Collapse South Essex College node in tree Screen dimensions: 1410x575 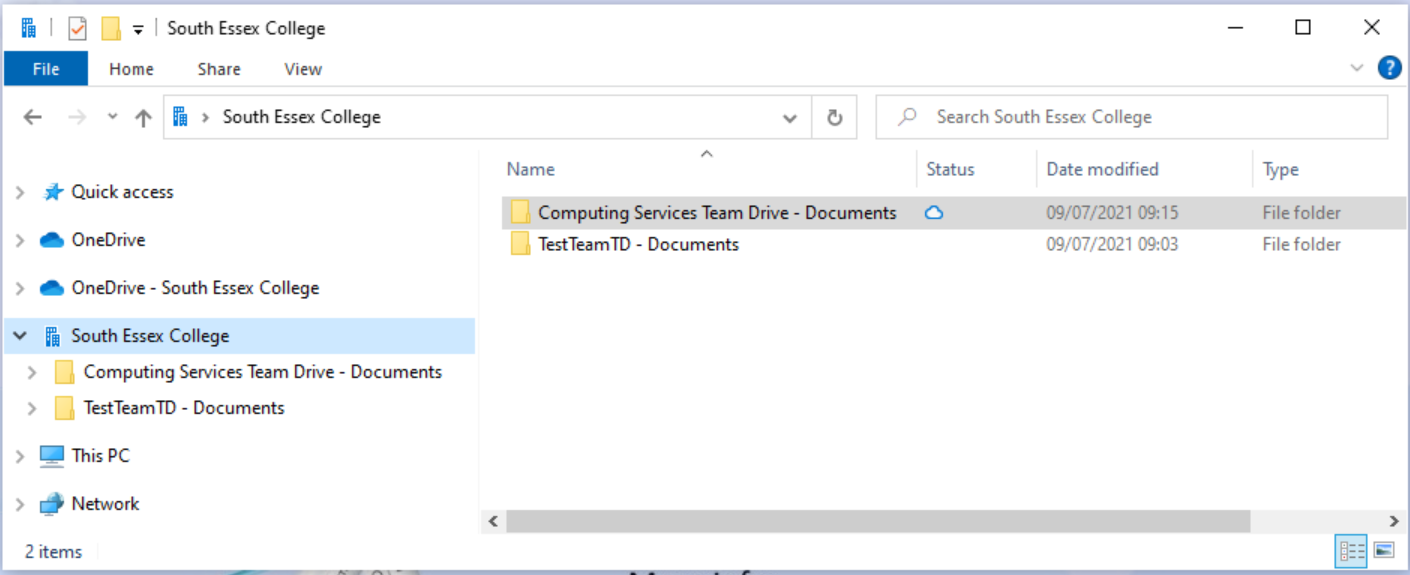[x=20, y=336]
